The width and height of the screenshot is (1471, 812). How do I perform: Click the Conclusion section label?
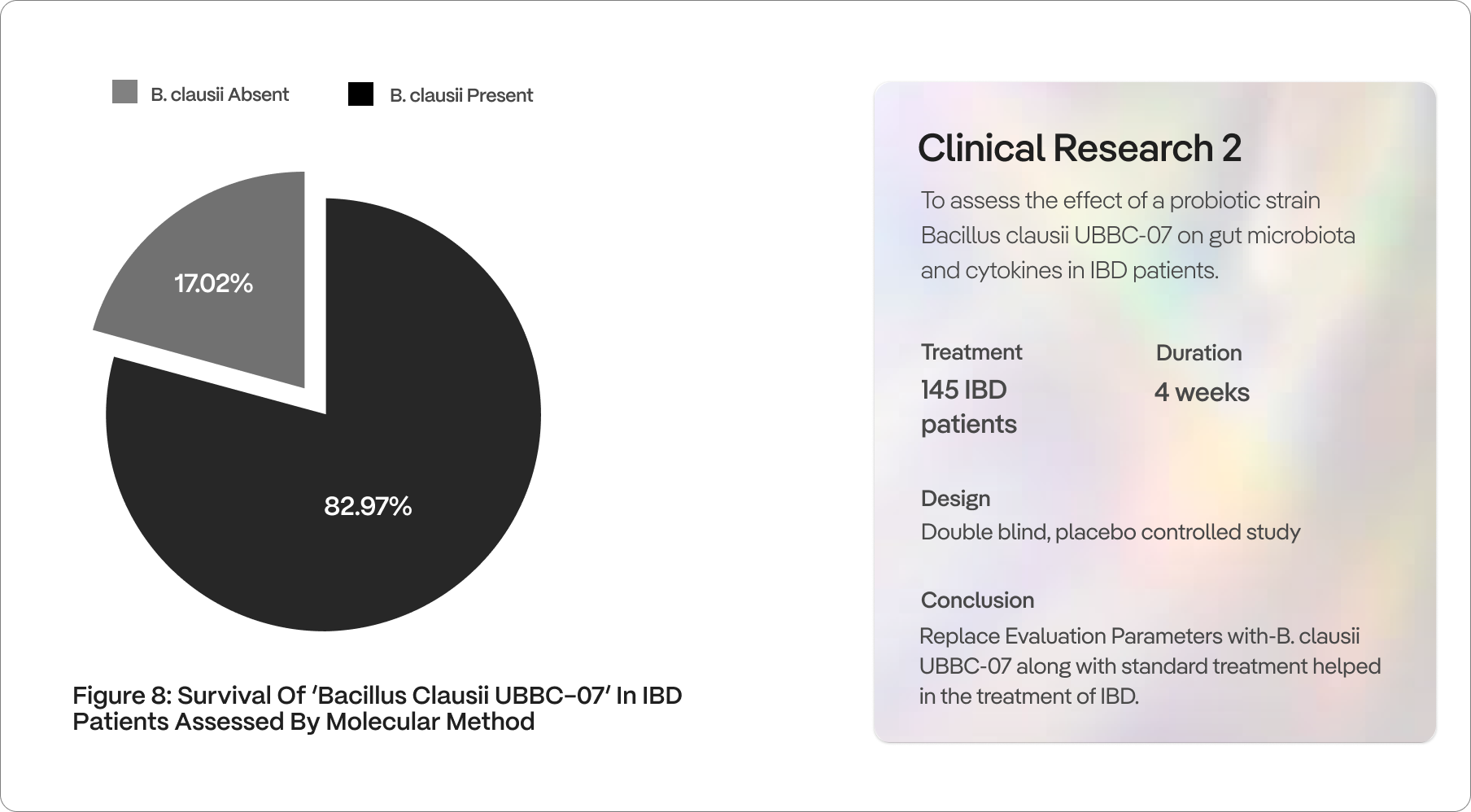pyautogui.click(x=977, y=600)
